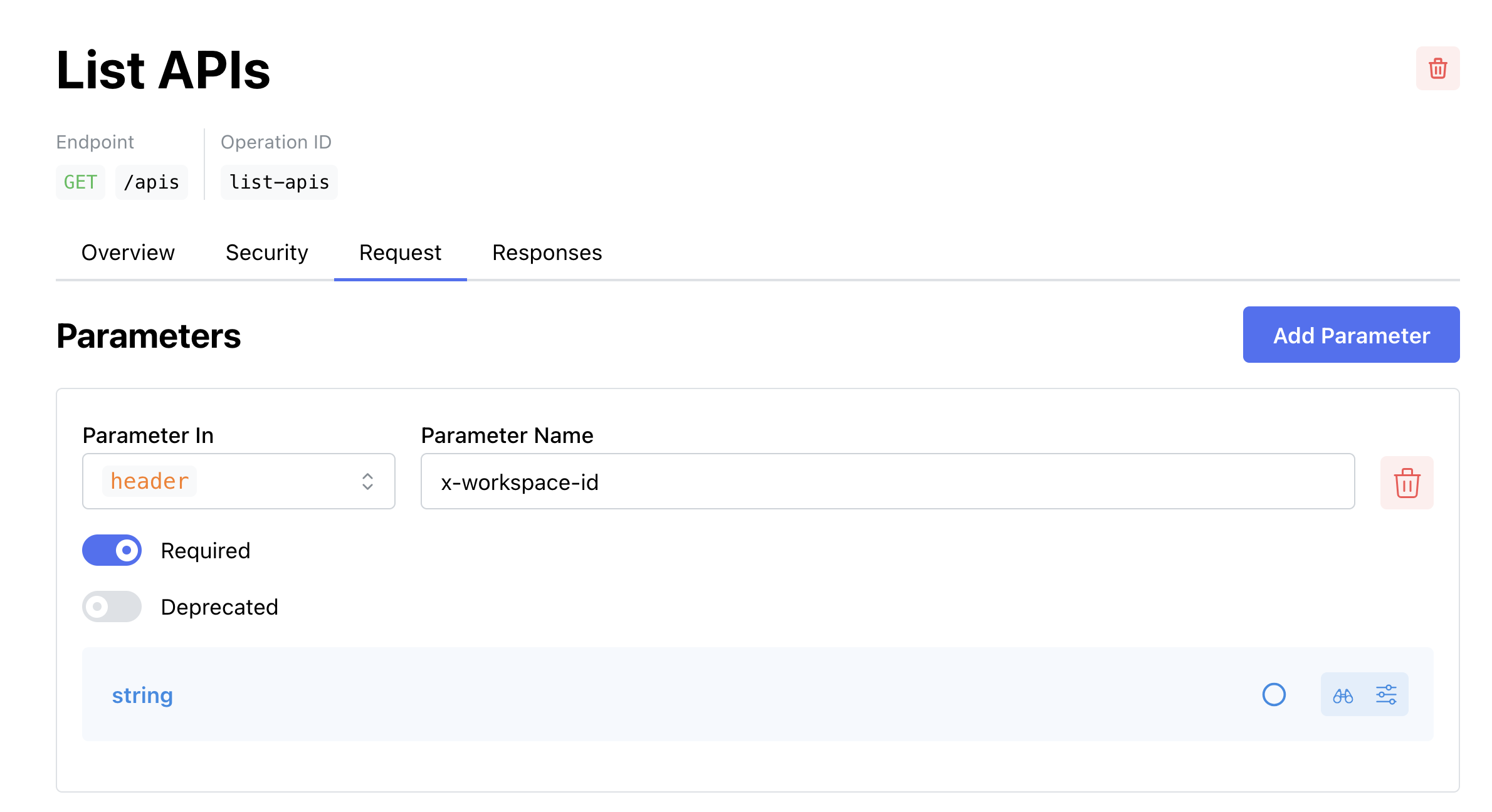Switch to the Overview tab
This screenshot has height=812, width=1492.
point(128,252)
